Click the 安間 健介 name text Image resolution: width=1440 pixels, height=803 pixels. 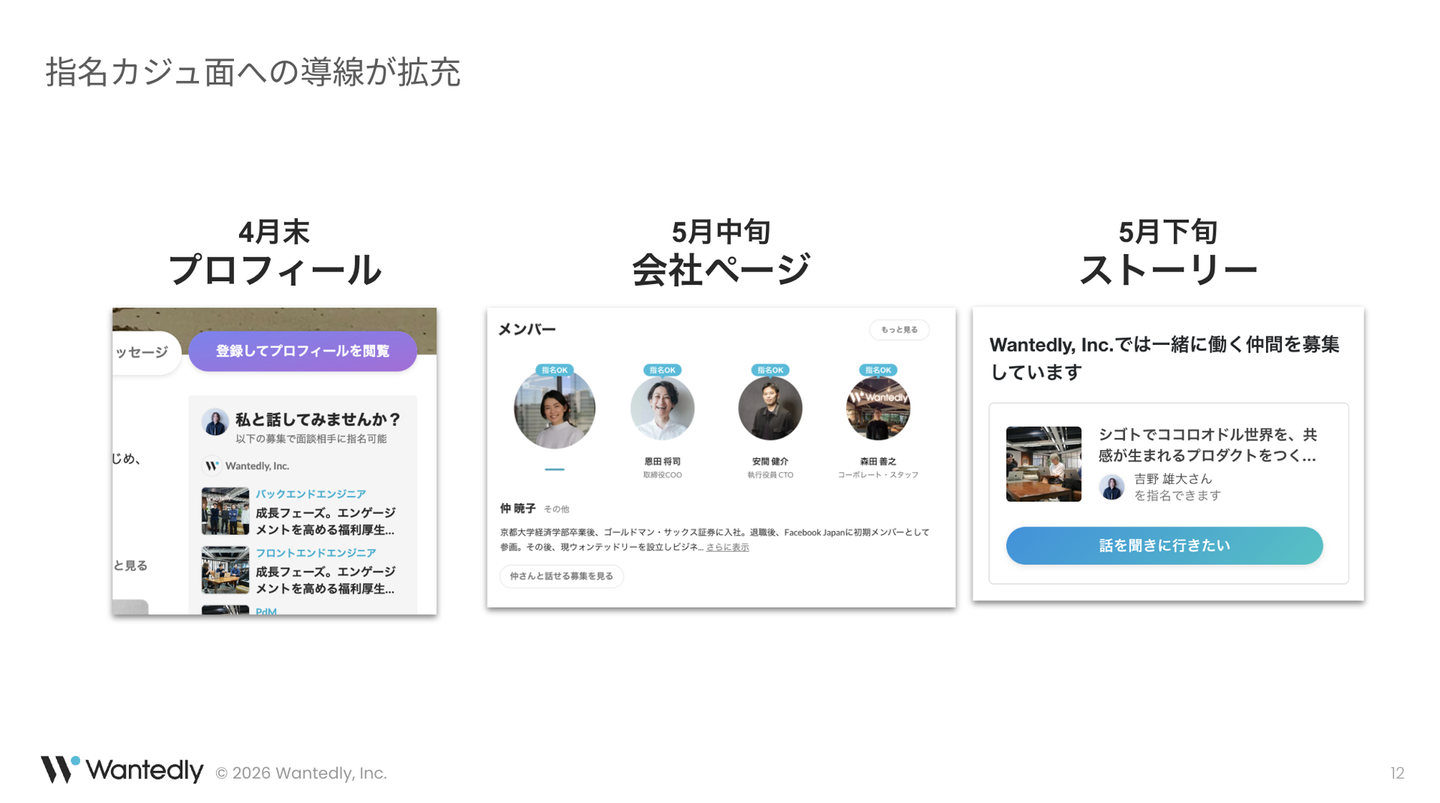point(770,462)
